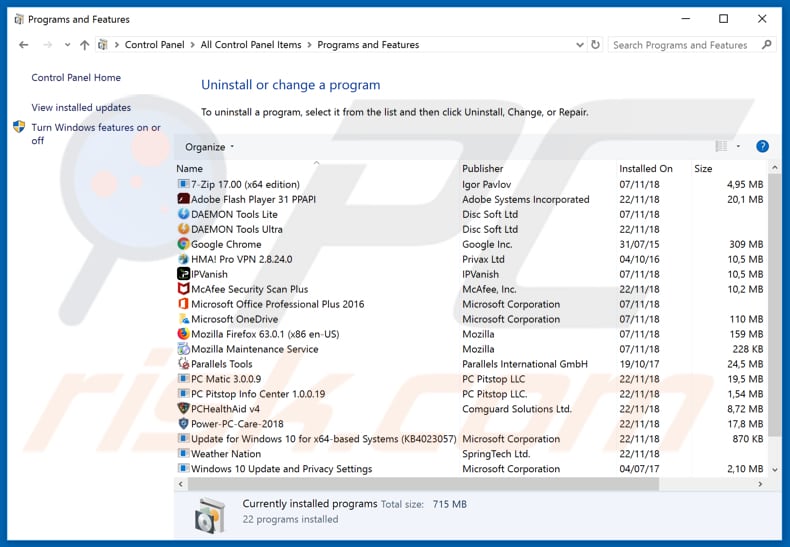Click View installed updates link
This screenshot has width=790, height=547.
[81, 108]
